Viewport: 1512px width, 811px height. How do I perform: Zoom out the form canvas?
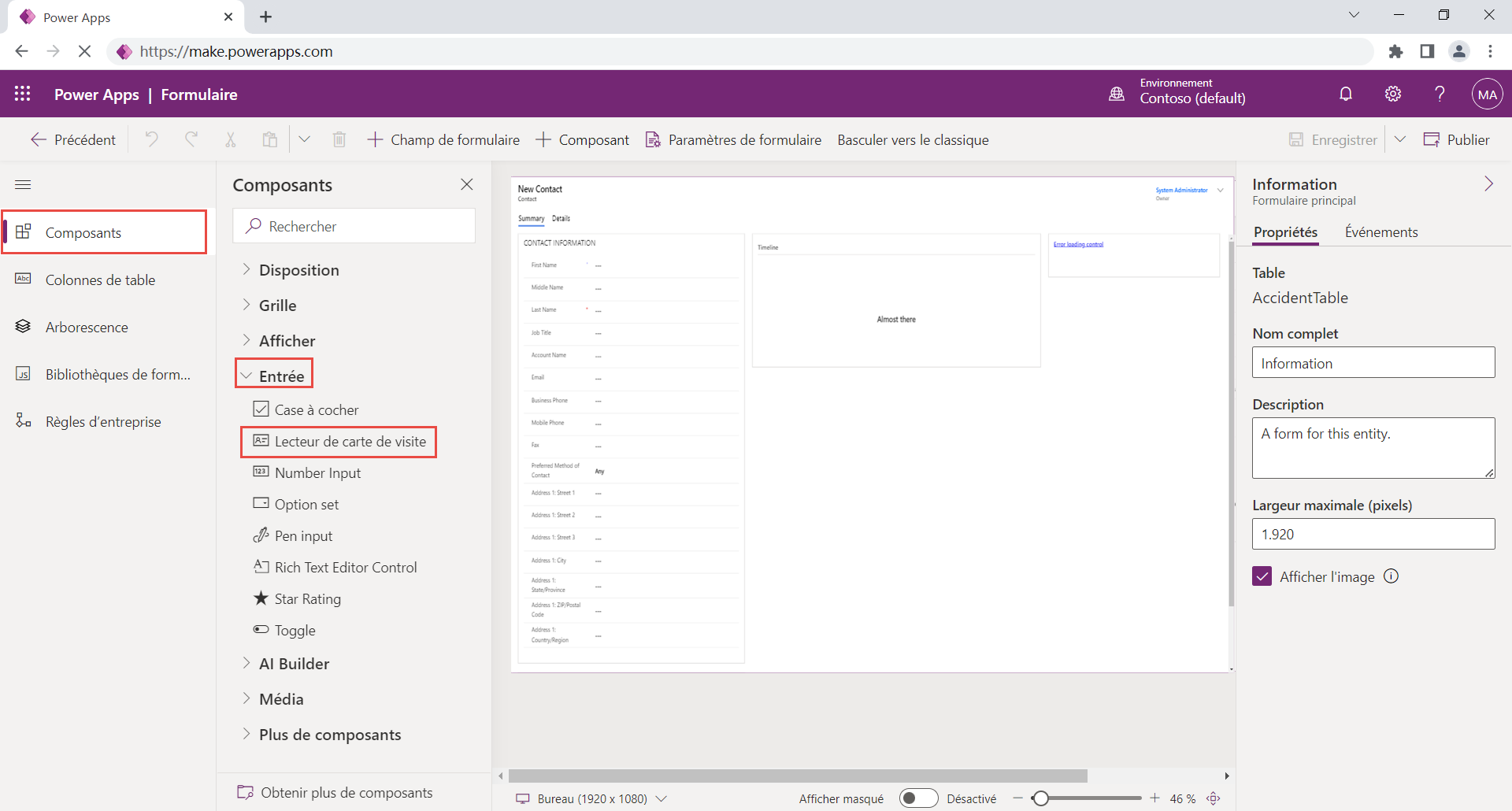coord(1017,798)
